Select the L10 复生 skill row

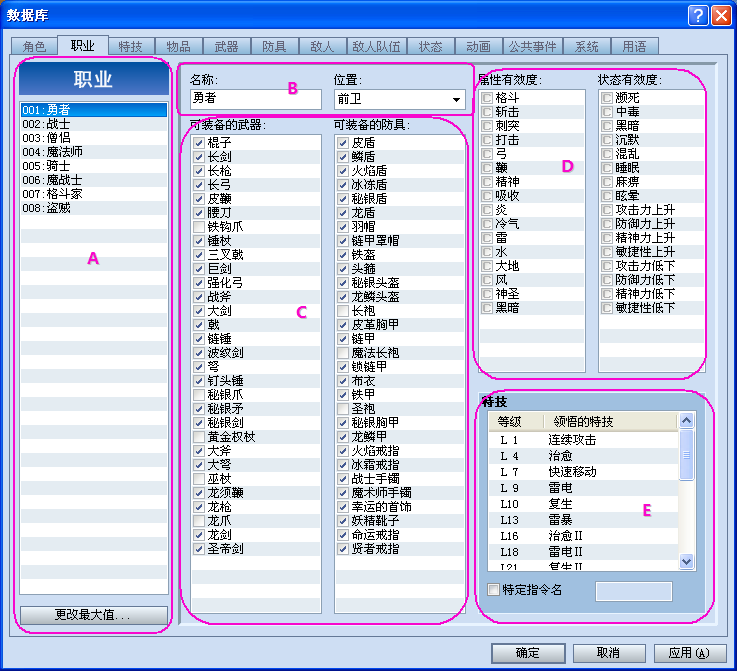click(584, 504)
